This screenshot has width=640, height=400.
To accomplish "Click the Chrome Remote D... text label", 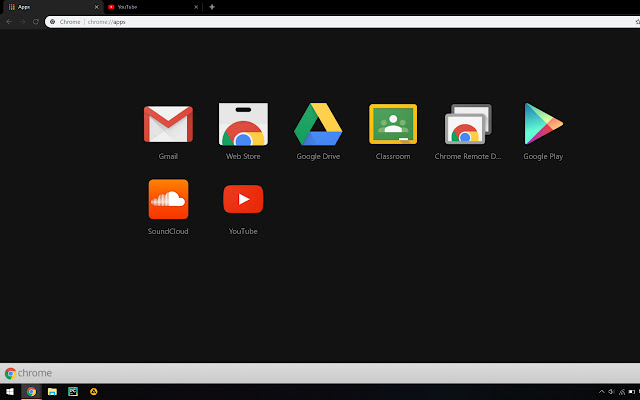I will coord(468,156).
